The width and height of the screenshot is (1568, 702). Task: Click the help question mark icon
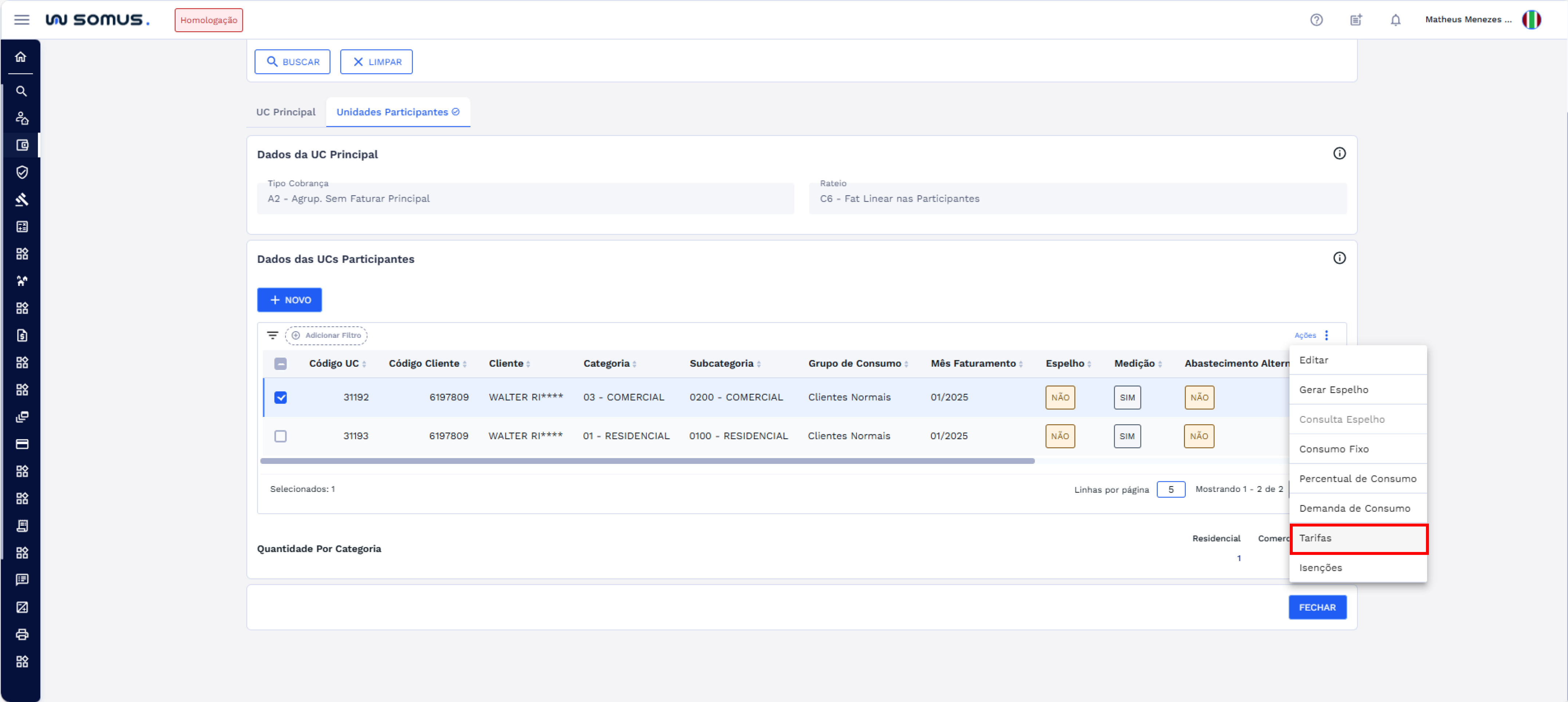coord(1316,20)
